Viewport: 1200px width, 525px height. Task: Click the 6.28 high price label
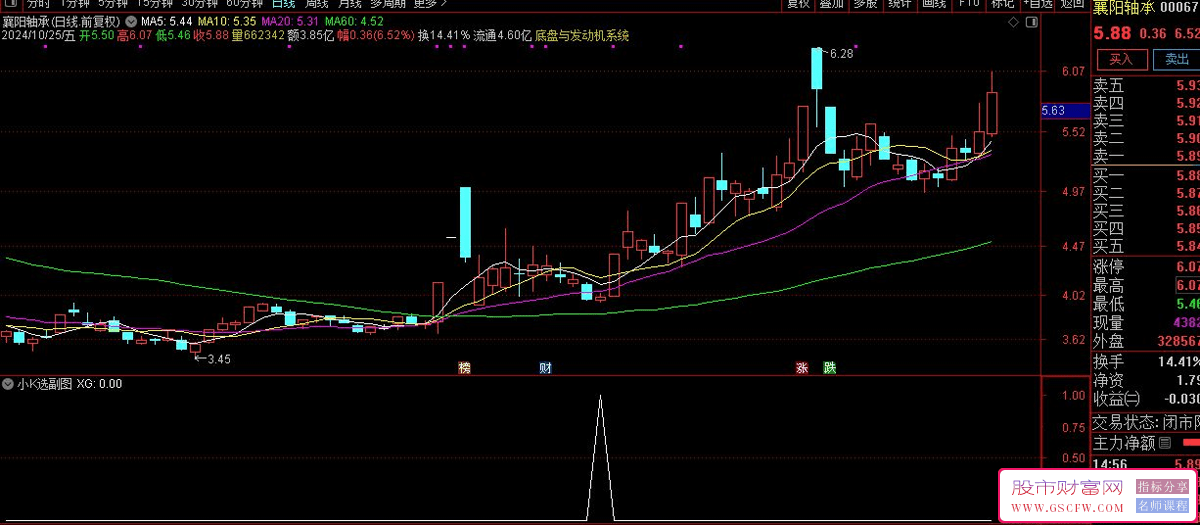point(841,54)
